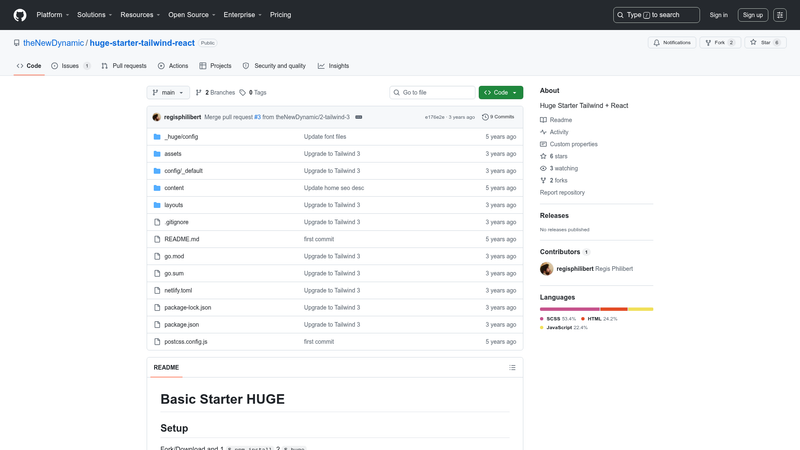This screenshot has width=800, height=450.
Task: Click the JavaScript segment of language bar
Action: [641, 309]
